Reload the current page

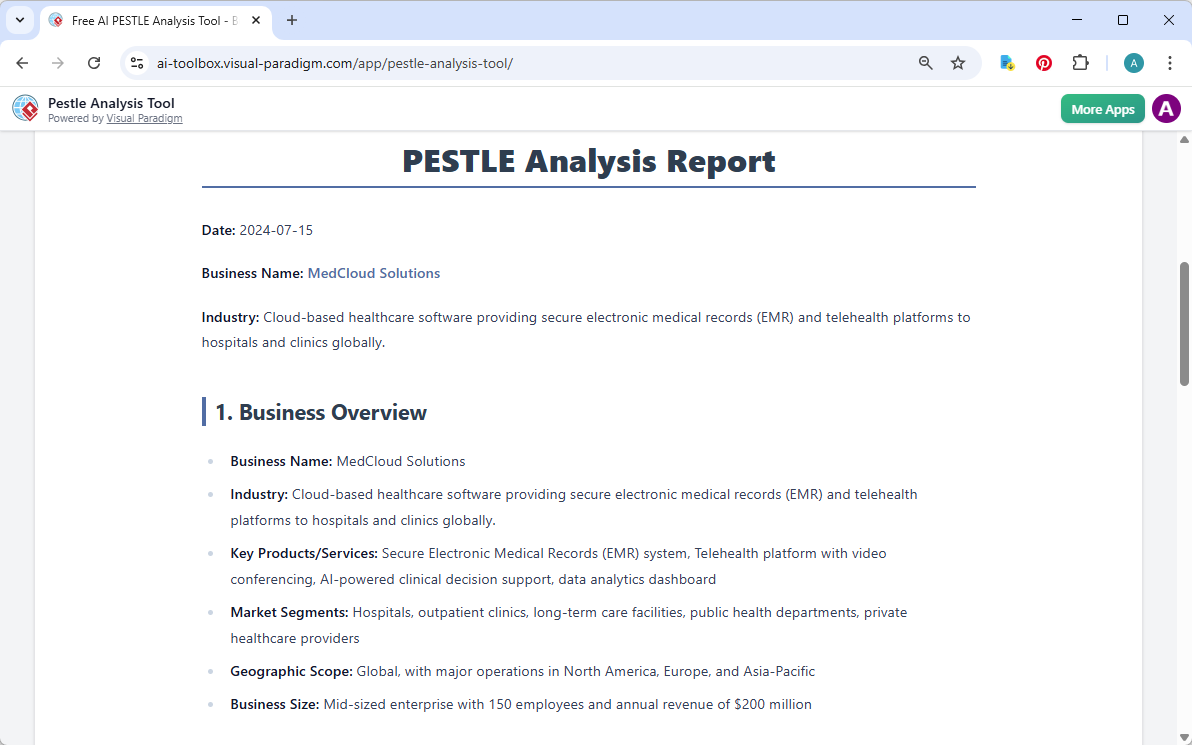pos(94,62)
